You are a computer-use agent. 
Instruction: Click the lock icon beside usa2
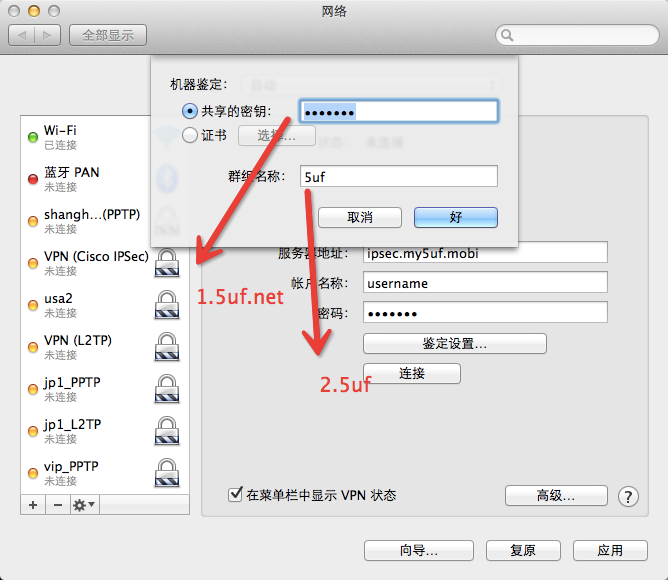click(166, 305)
